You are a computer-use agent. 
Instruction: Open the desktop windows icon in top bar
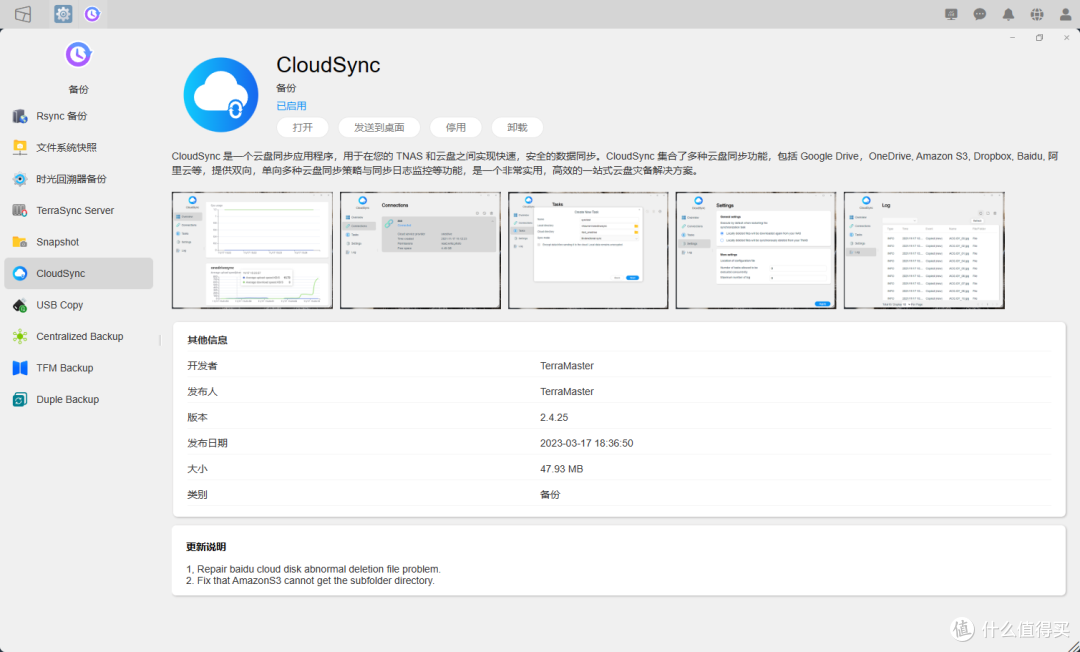[23, 14]
